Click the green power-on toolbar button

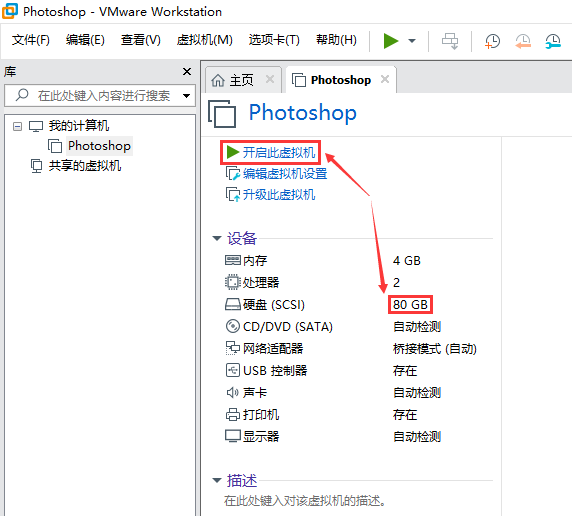tap(390, 41)
